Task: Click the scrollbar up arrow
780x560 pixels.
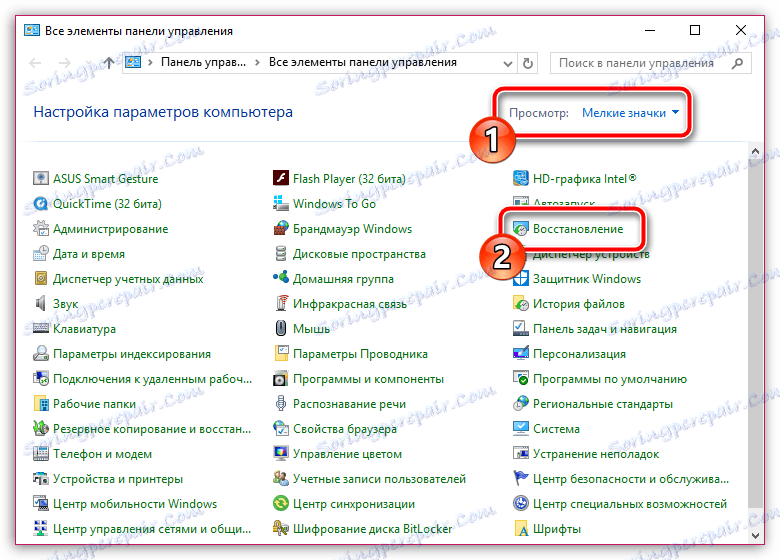Action: (755, 151)
